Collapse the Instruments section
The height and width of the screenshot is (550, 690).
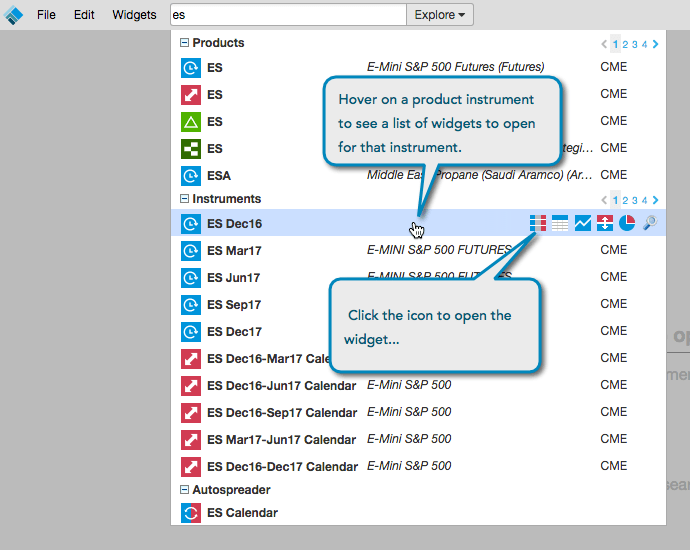coord(184,199)
